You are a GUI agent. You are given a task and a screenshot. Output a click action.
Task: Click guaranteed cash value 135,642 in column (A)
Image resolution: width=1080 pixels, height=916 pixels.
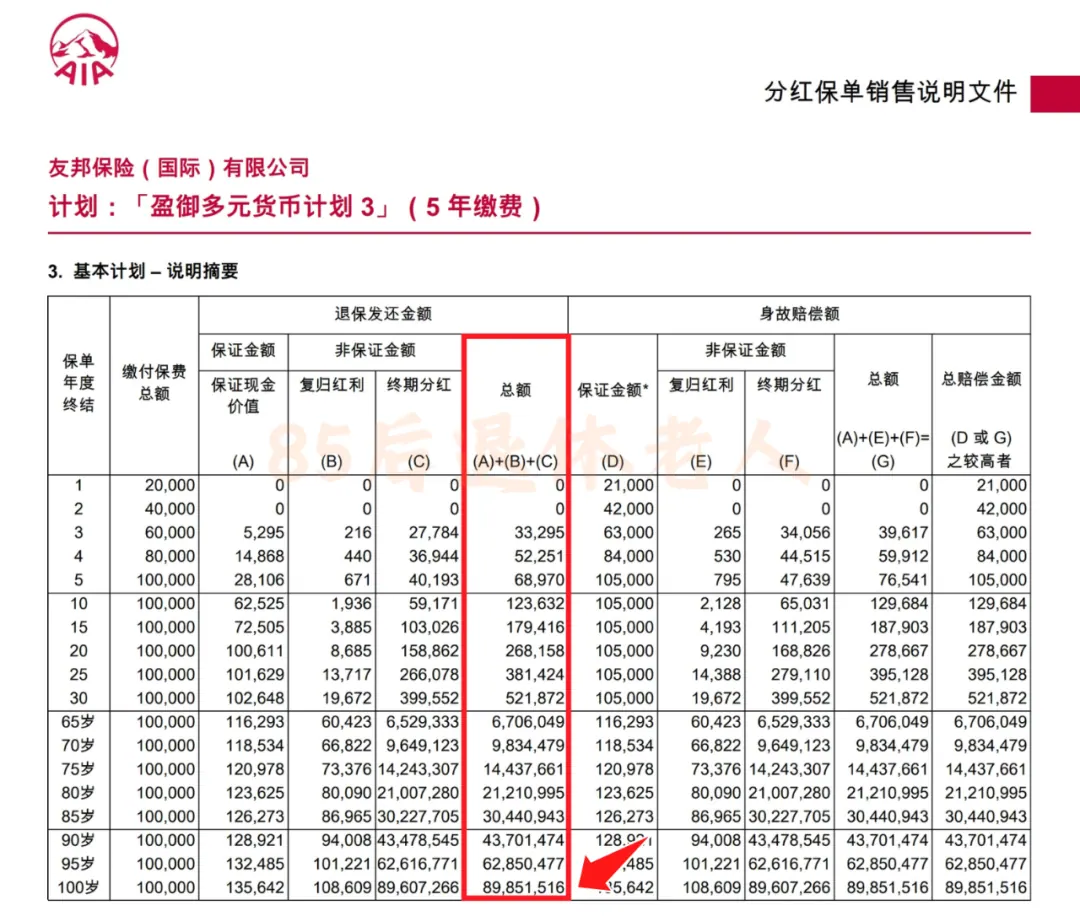255,887
